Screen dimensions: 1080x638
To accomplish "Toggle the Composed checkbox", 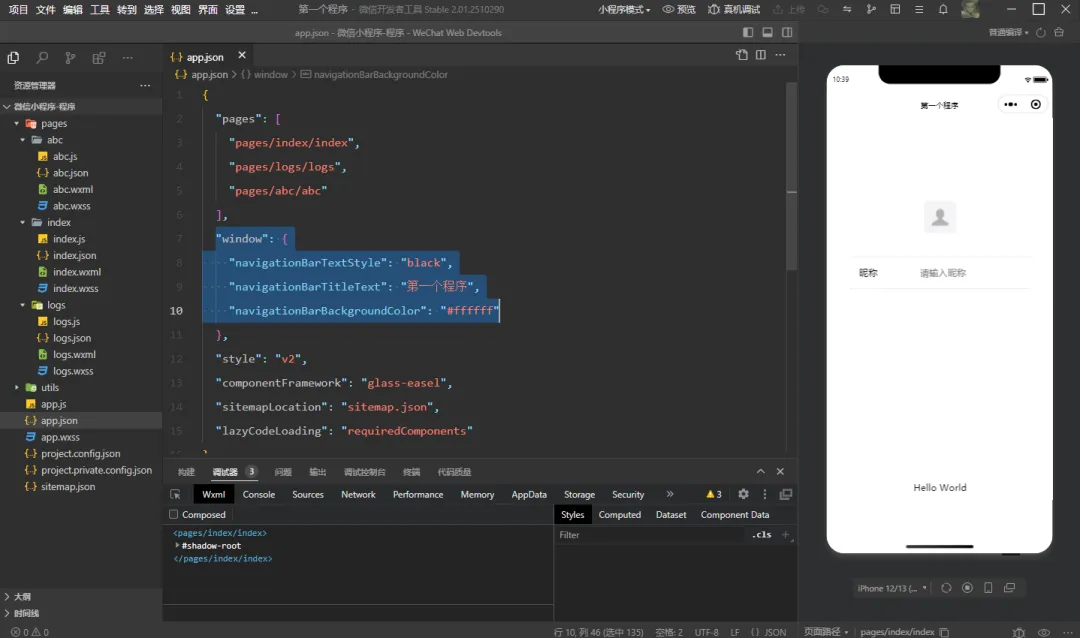I will point(174,514).
